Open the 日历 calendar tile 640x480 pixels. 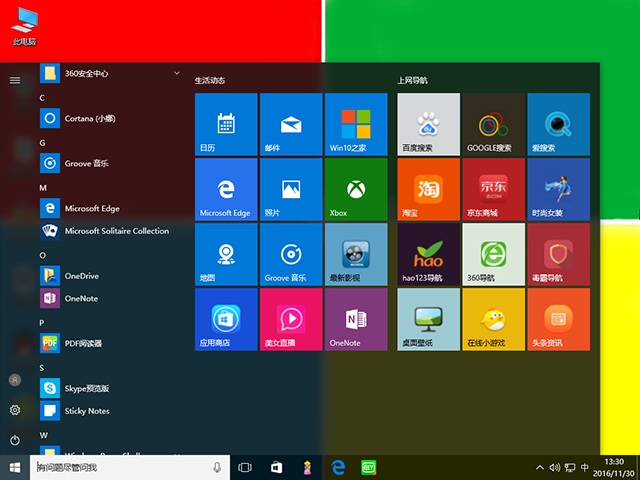pos(226,124)
